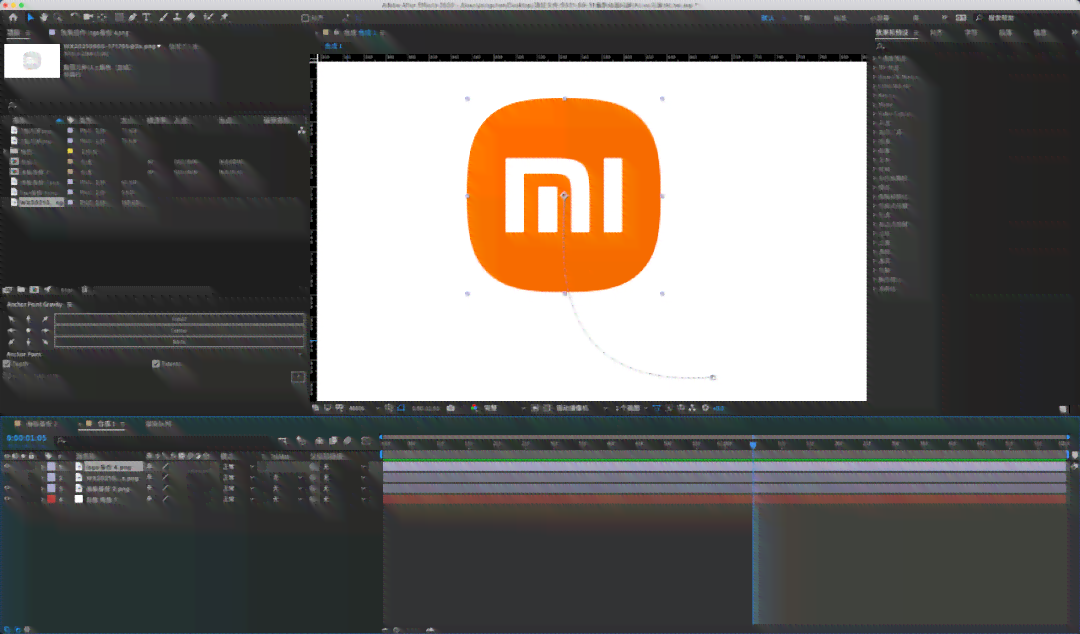The image size is (1080, 634).
Task: Select the Unified Camera tool
Action: [88, 17]
